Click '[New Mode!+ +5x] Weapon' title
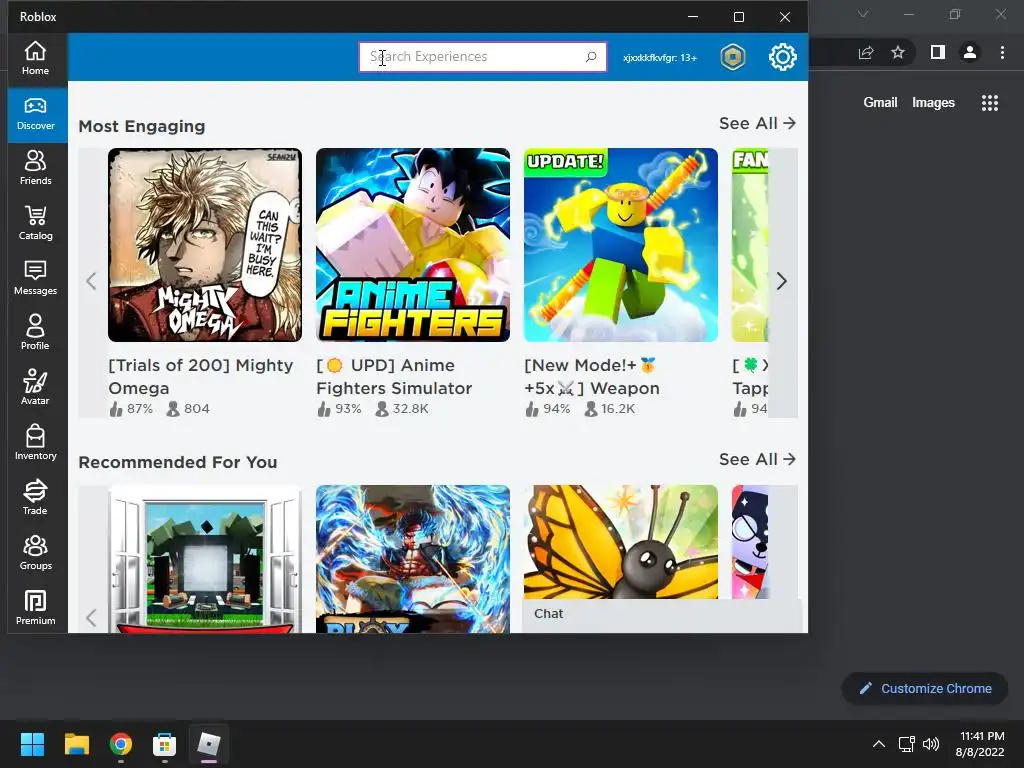This screenshot has height=768, width=1024. click(x=592, y=376)
